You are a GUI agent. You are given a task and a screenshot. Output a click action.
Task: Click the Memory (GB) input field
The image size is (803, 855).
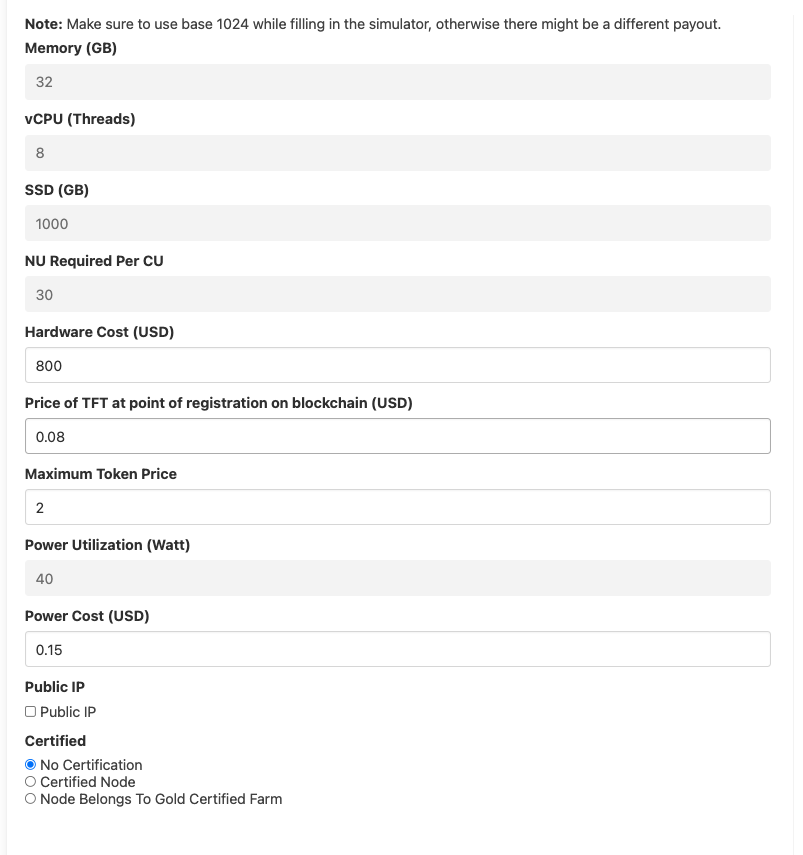[x=397, y=82]
